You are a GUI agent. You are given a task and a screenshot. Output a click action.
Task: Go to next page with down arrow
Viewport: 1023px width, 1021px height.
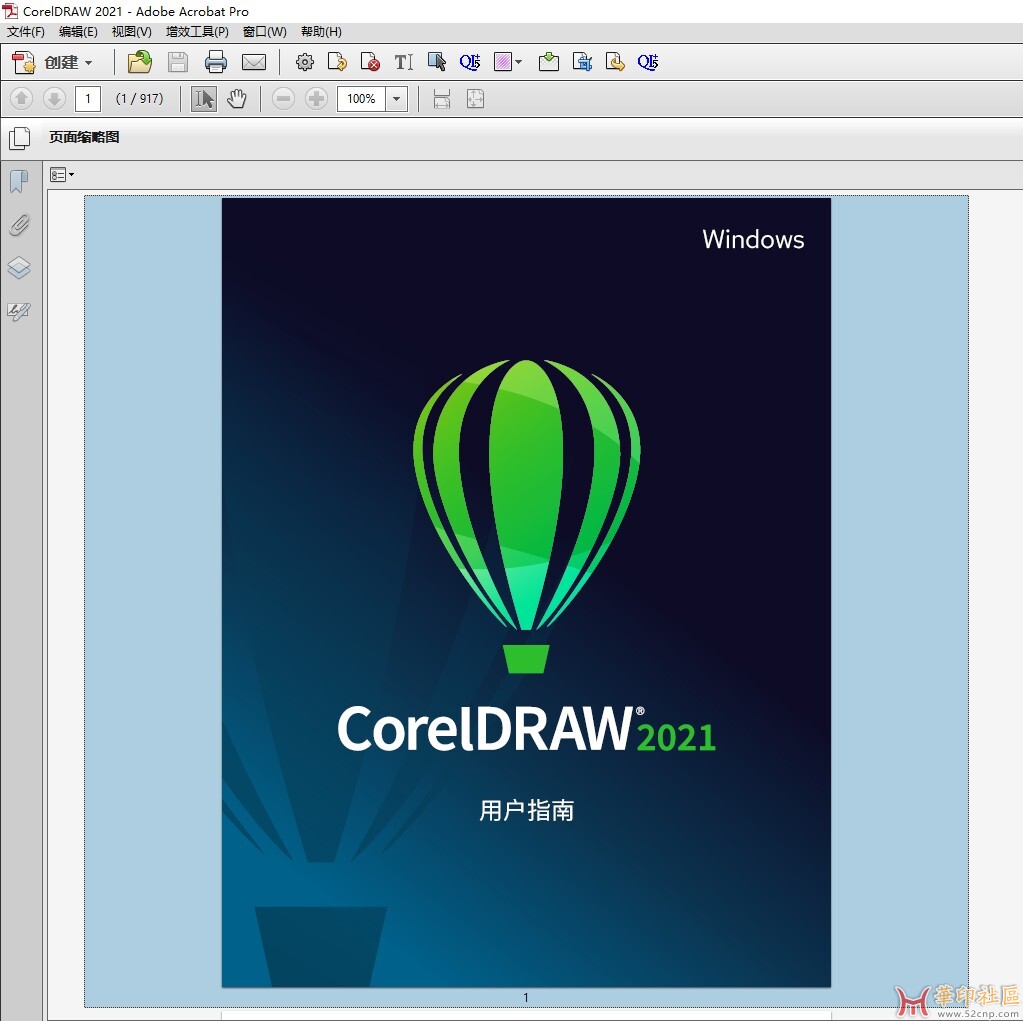tap(54, 99)
